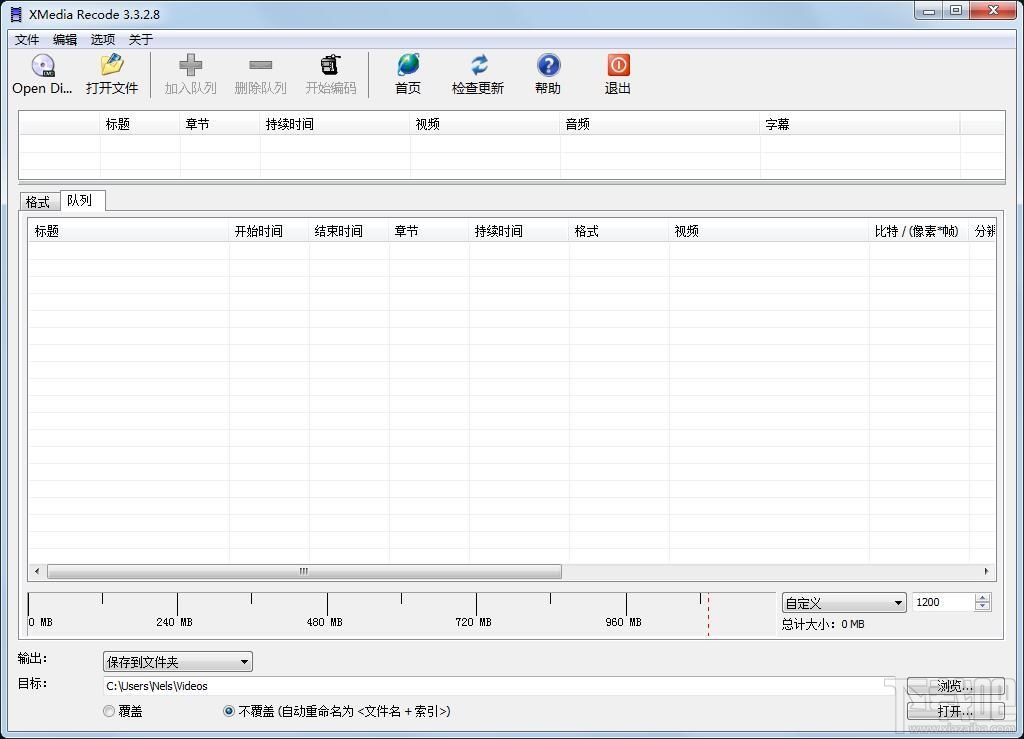
Task: Select the 覆盖 (overwrite) radio button
Action: (109, 711)
